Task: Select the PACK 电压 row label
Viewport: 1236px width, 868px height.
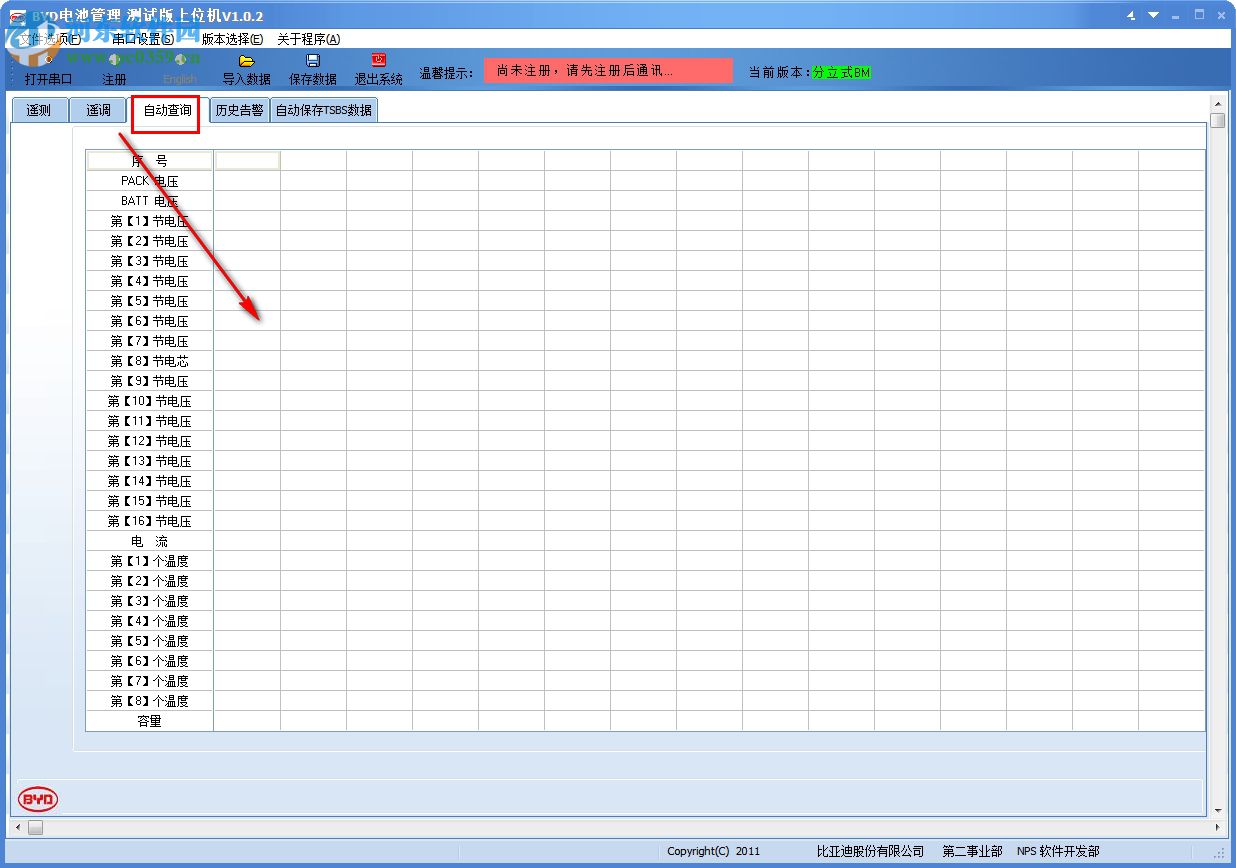Action: 150,181
